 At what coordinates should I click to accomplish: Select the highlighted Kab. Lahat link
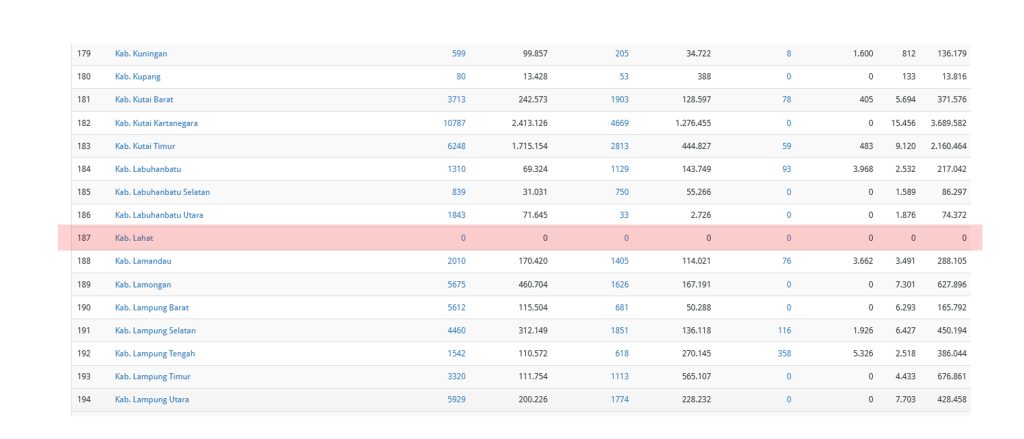click(x=134, y=238)
